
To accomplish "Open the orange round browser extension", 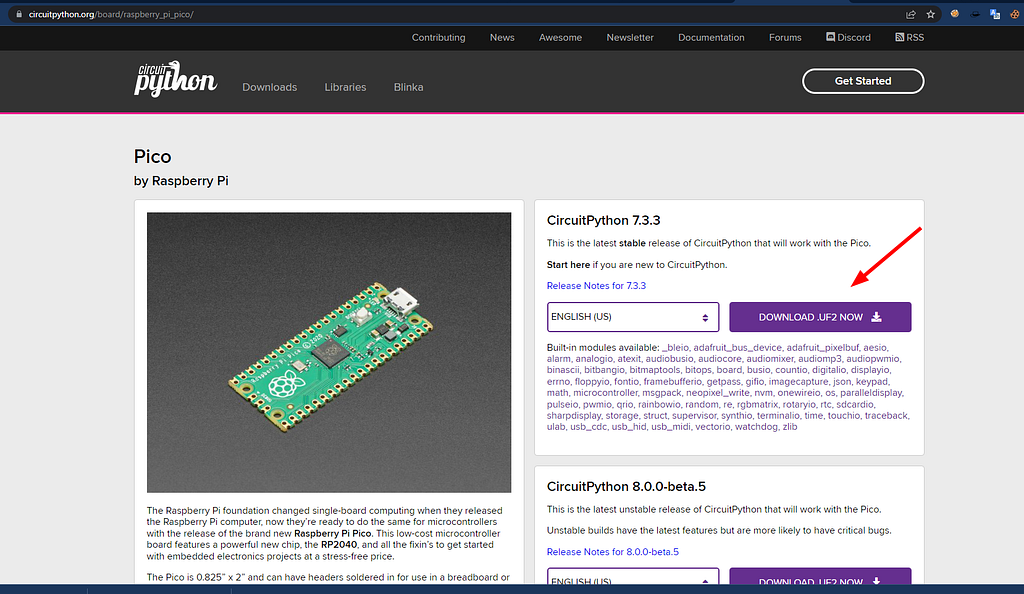I will click(955, 14).
